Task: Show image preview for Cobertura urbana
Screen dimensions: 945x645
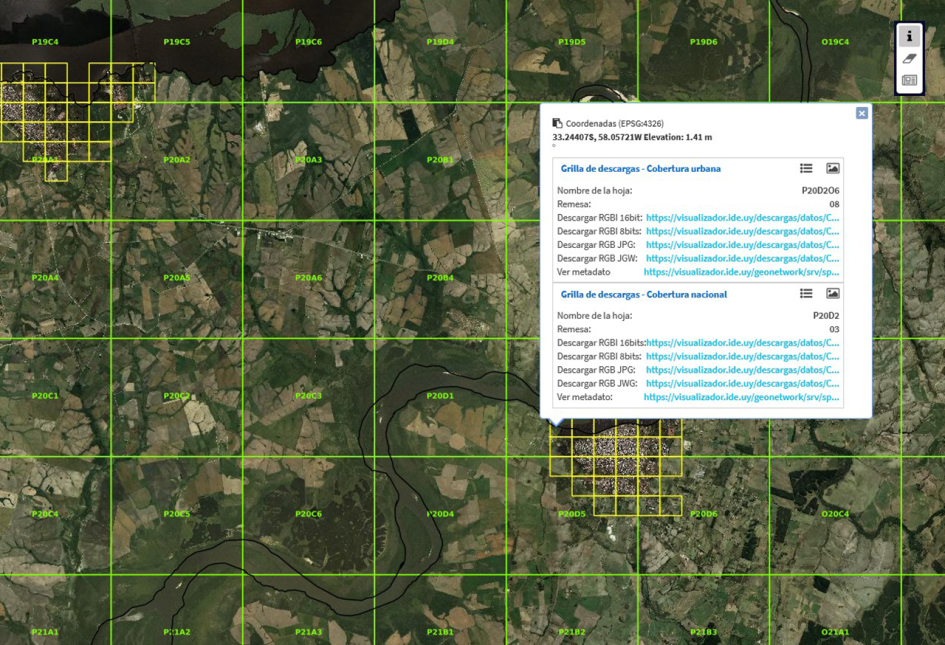Action: [832, 169]
